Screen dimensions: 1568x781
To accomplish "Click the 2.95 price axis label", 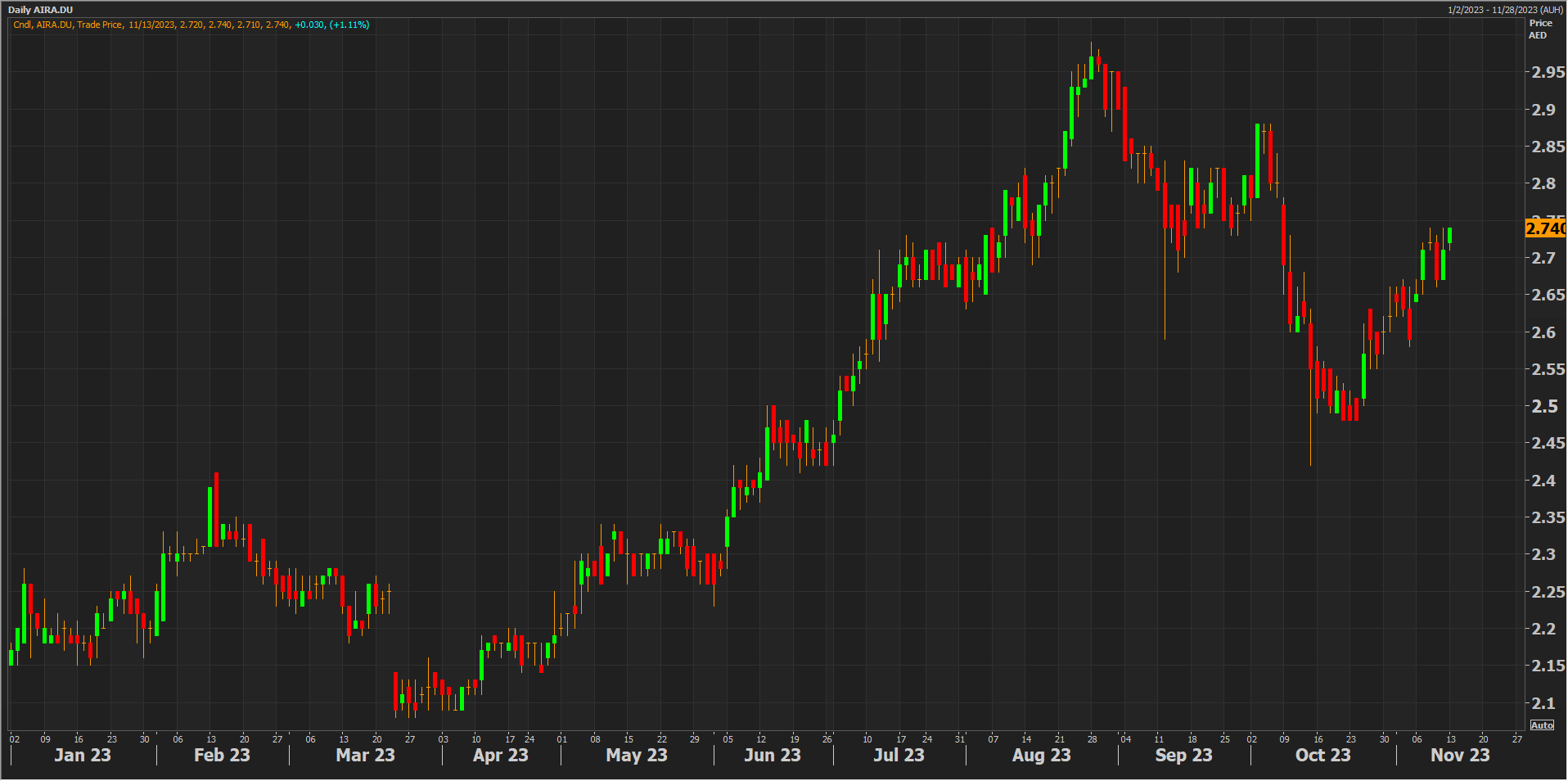I will (1548, 72).
